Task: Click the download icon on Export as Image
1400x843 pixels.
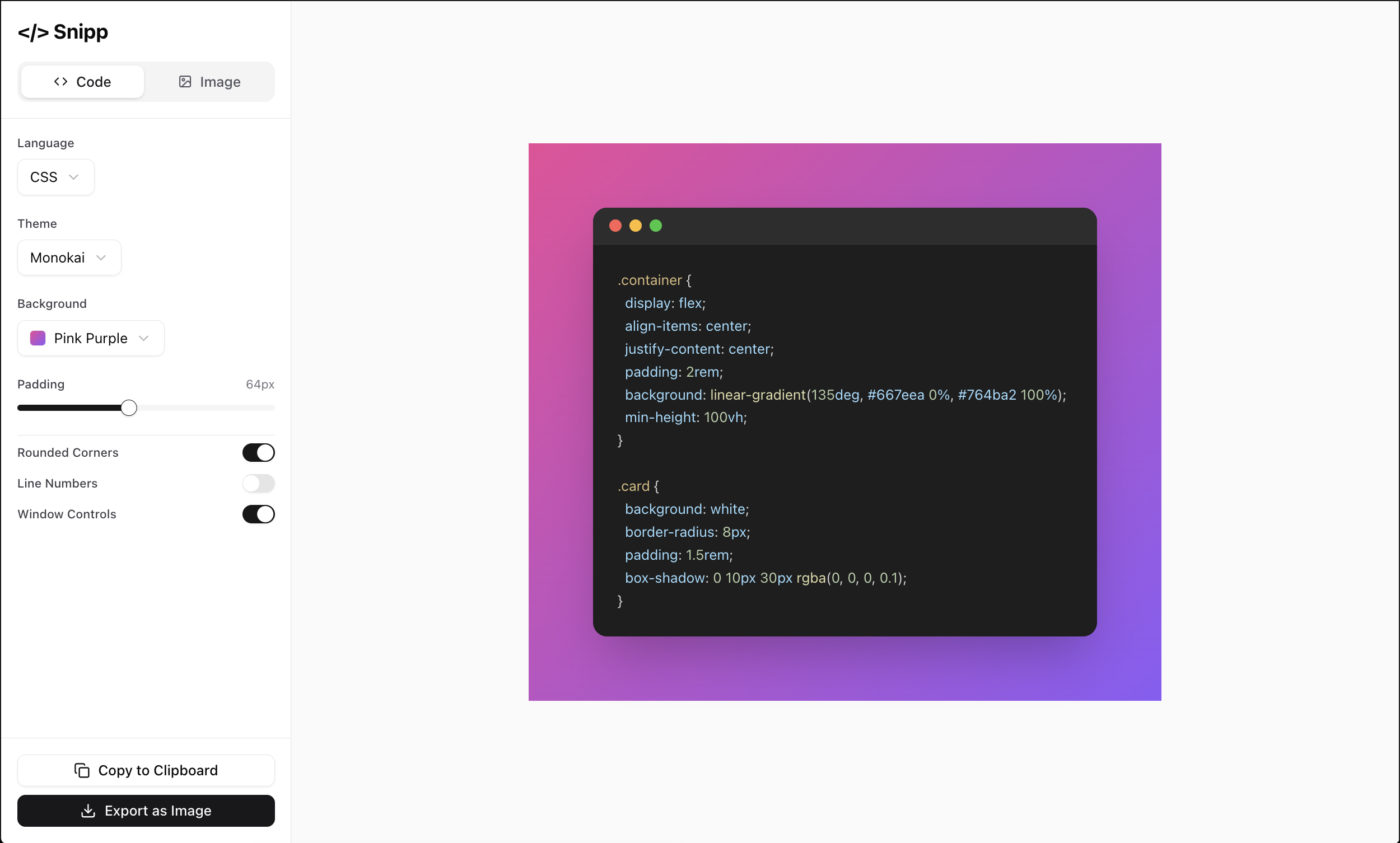Action: 88,811
